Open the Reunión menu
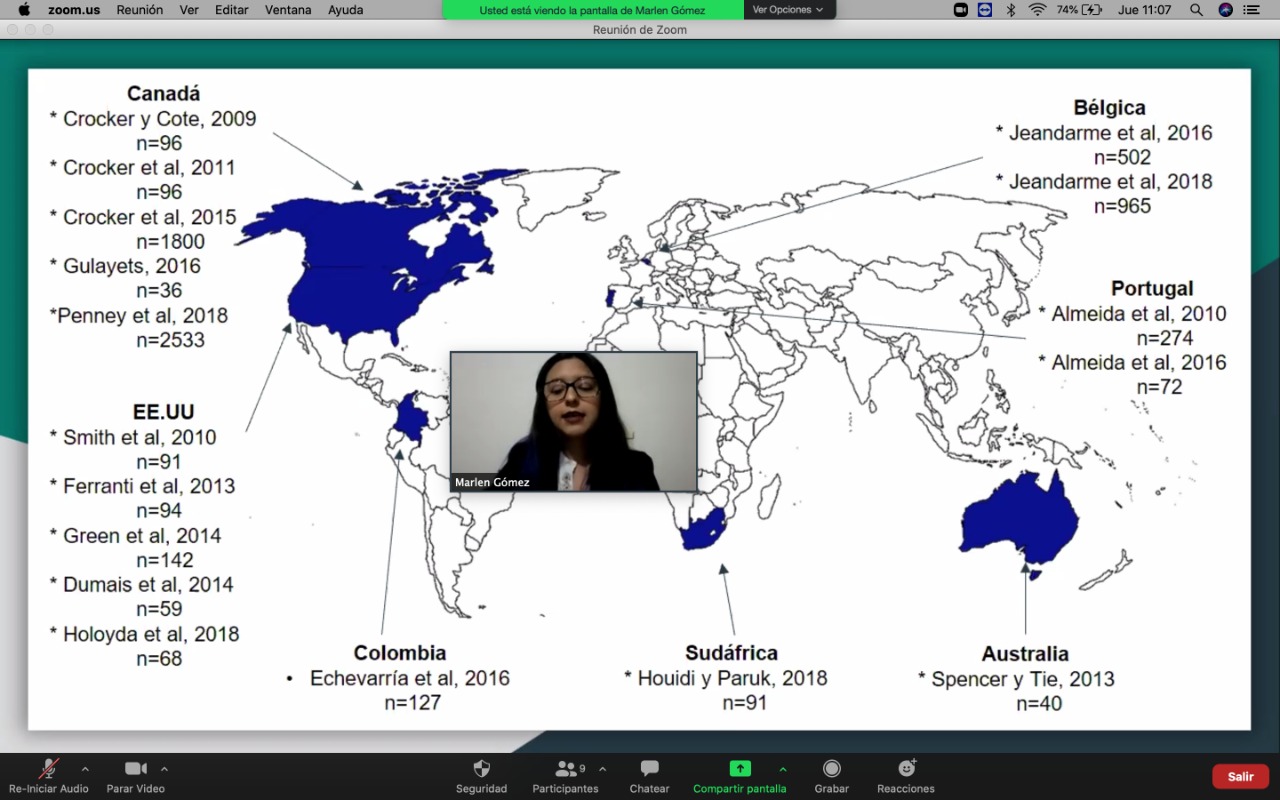The image size is (1280, 800). tap(140, 10)
